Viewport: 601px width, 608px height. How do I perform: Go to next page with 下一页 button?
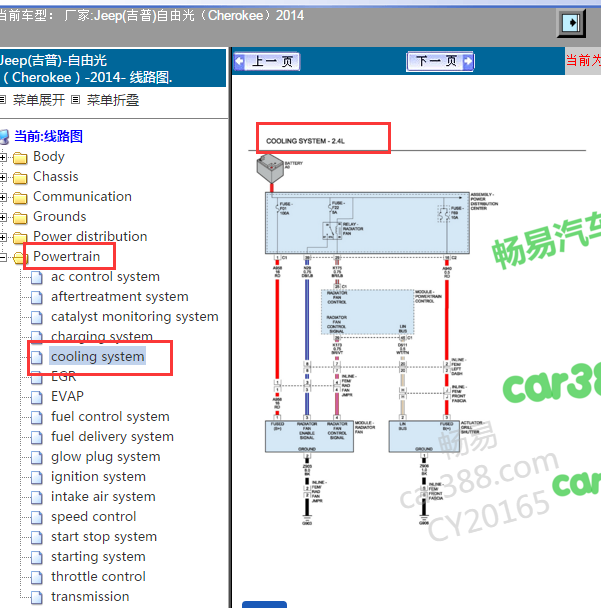click(440, 61)
